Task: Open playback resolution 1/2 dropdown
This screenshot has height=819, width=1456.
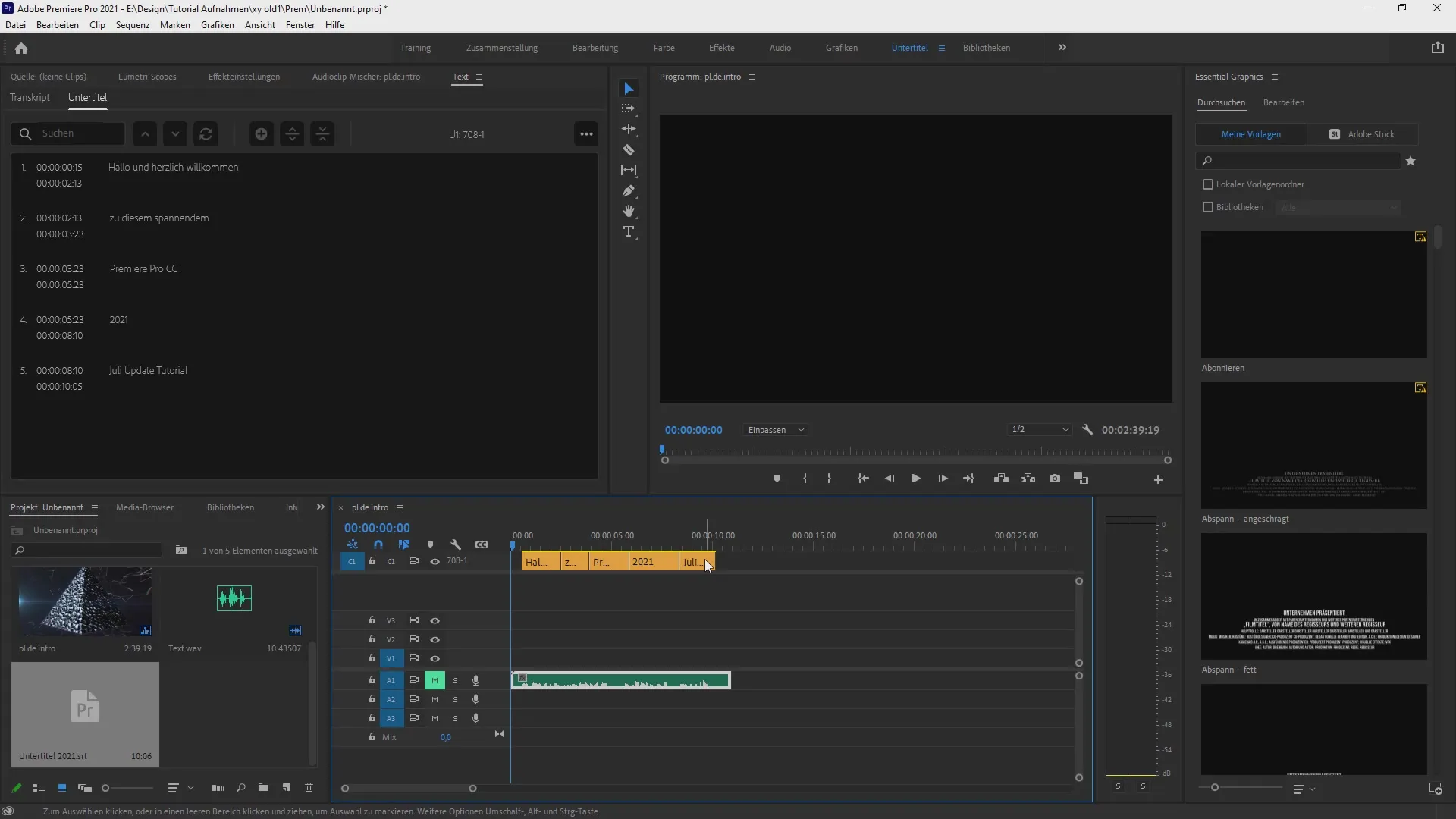Action: coord(1039,430)
